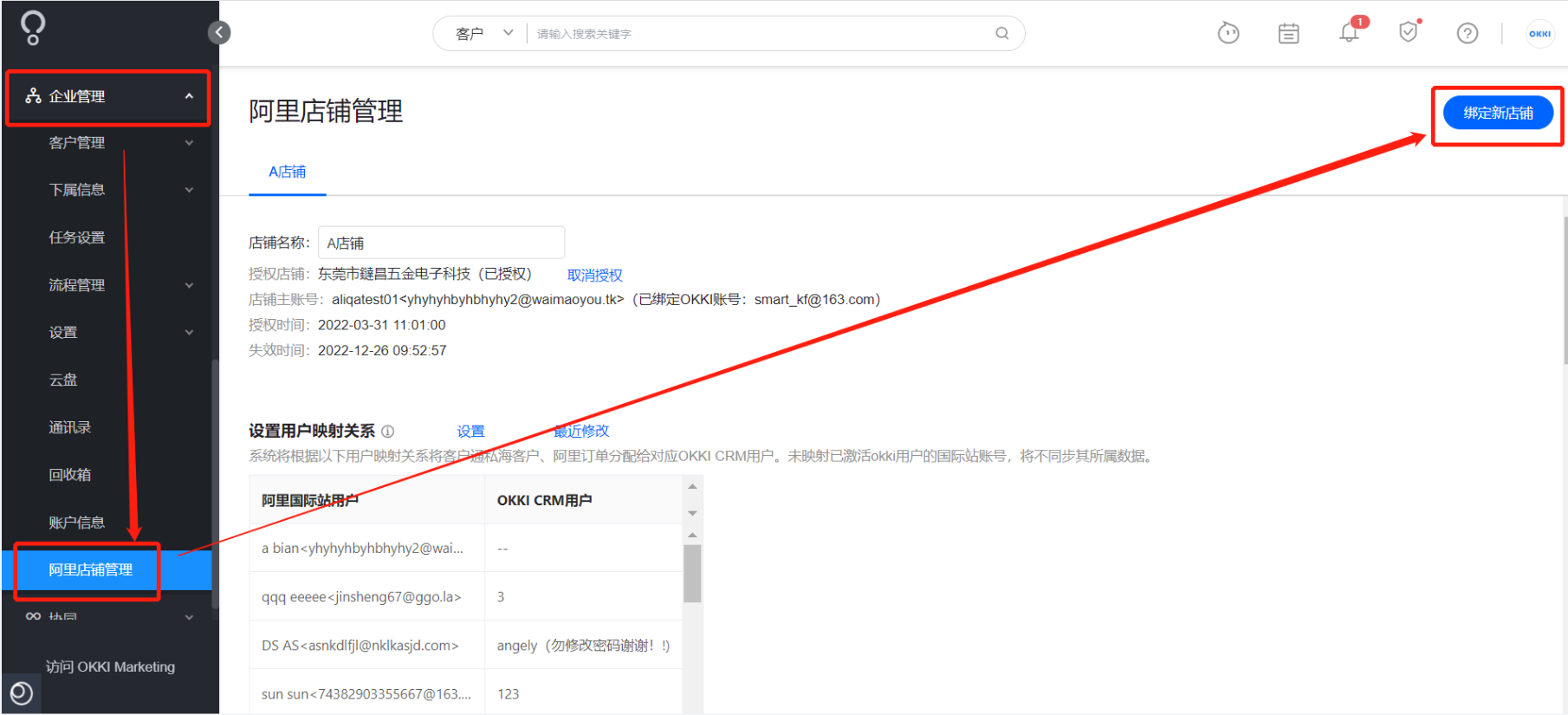Click the bound account smart_kf@163.com
The height and width of the screenshot is (715, 1568).
(813, 299)
